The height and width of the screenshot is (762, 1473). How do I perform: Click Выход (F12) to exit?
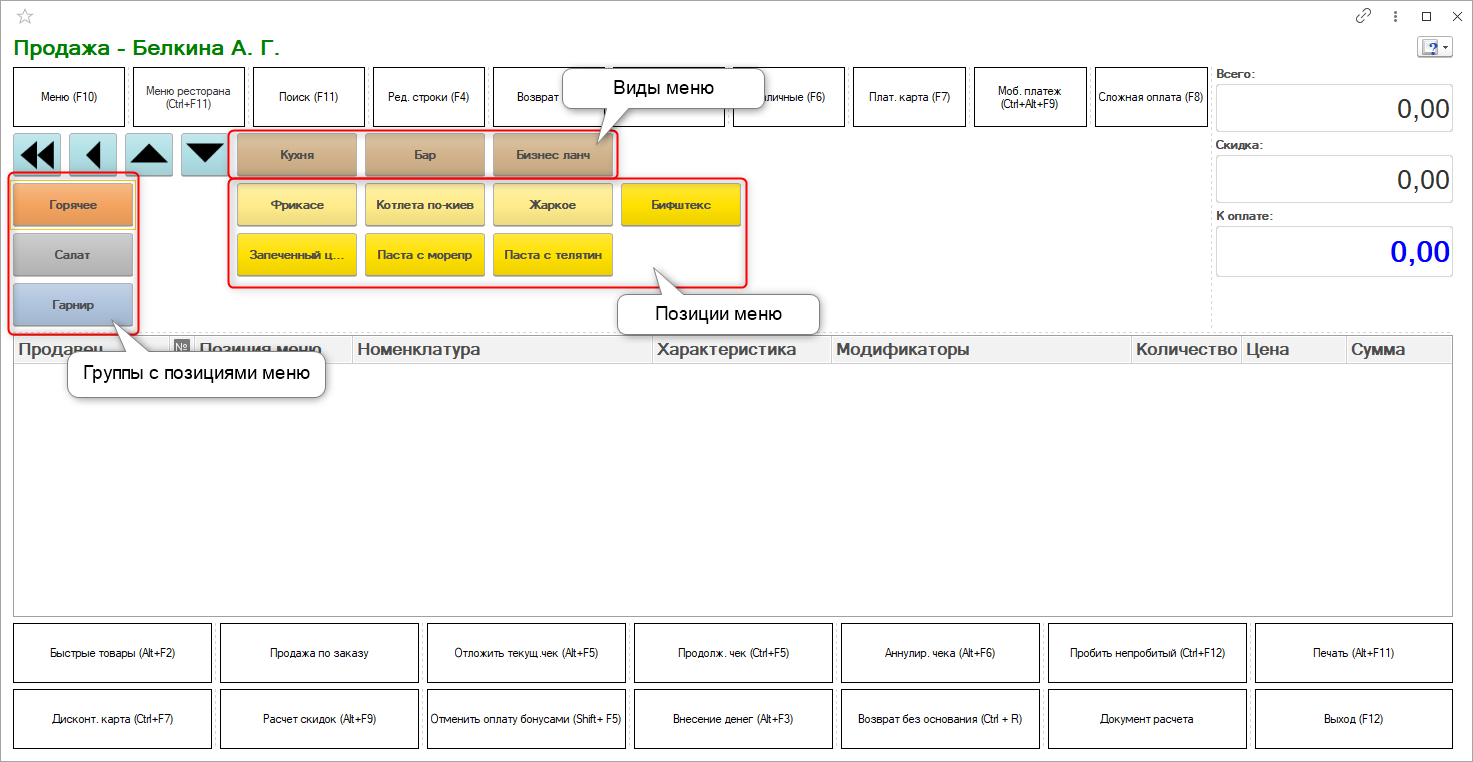[x=1353, y=719]
